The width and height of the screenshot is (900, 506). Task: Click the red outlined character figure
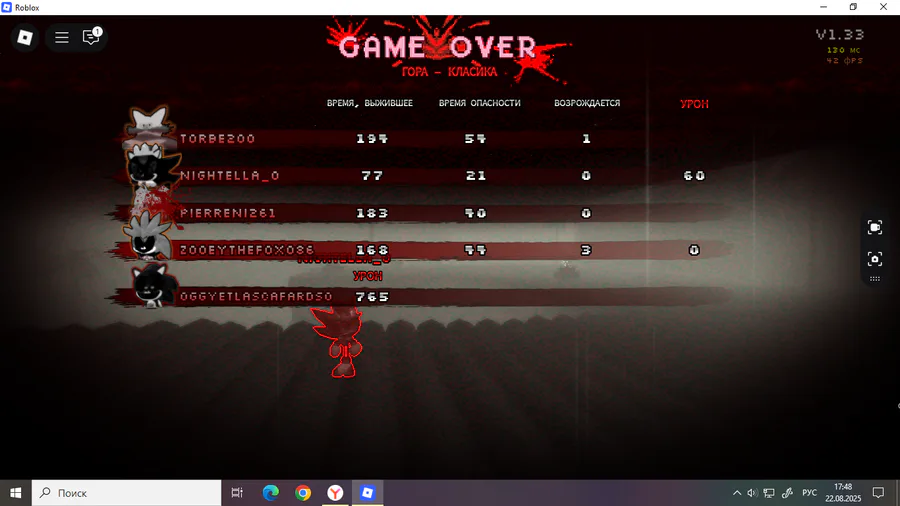click(x=340, y=342)
